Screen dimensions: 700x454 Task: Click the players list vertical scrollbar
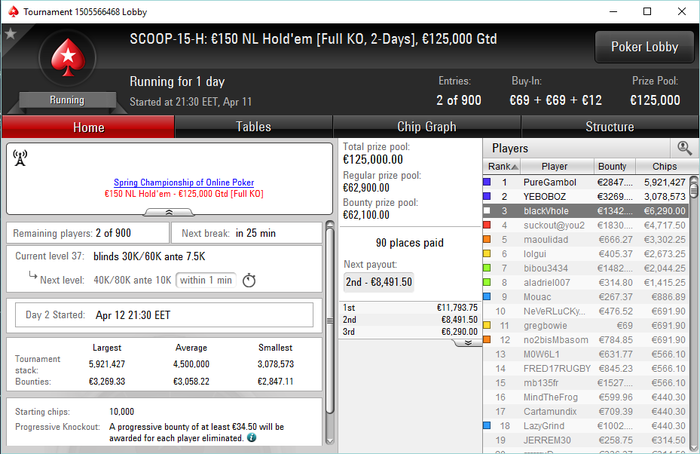(694, 312)
